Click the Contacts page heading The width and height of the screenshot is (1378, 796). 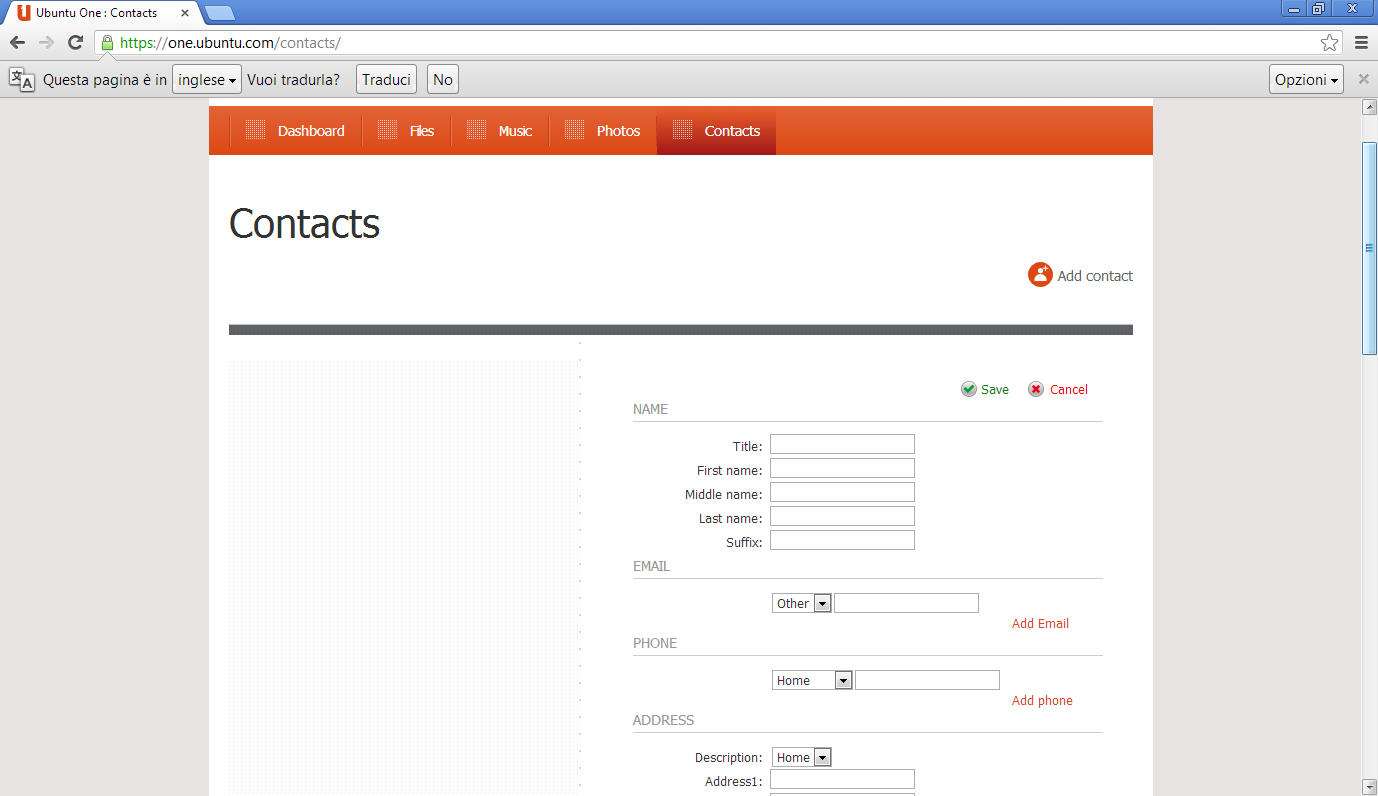pos(304,223)
